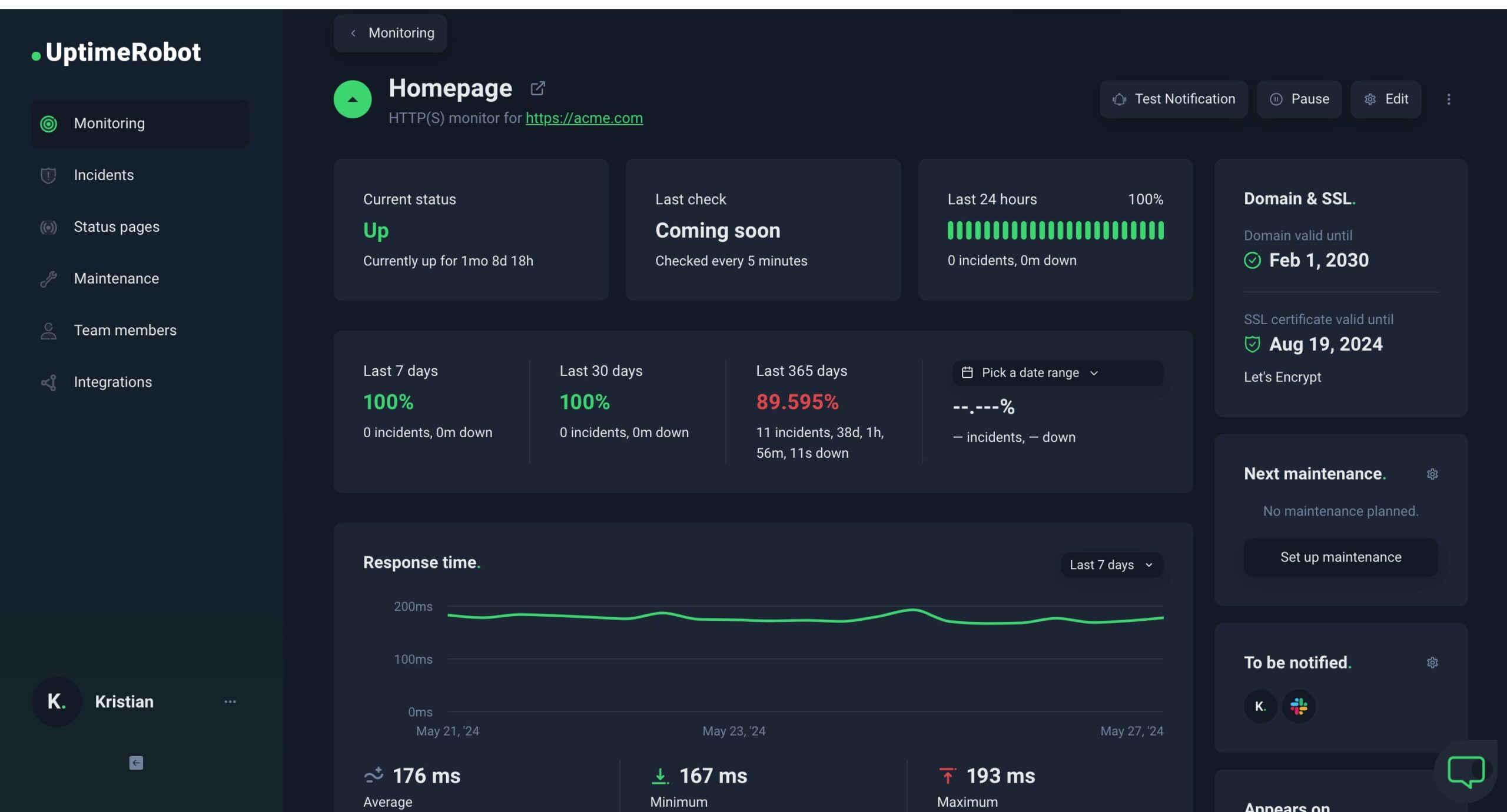Click the domain valid checkmark icon
Viewport: 1507px width, 812px height.
point(1252,260)
